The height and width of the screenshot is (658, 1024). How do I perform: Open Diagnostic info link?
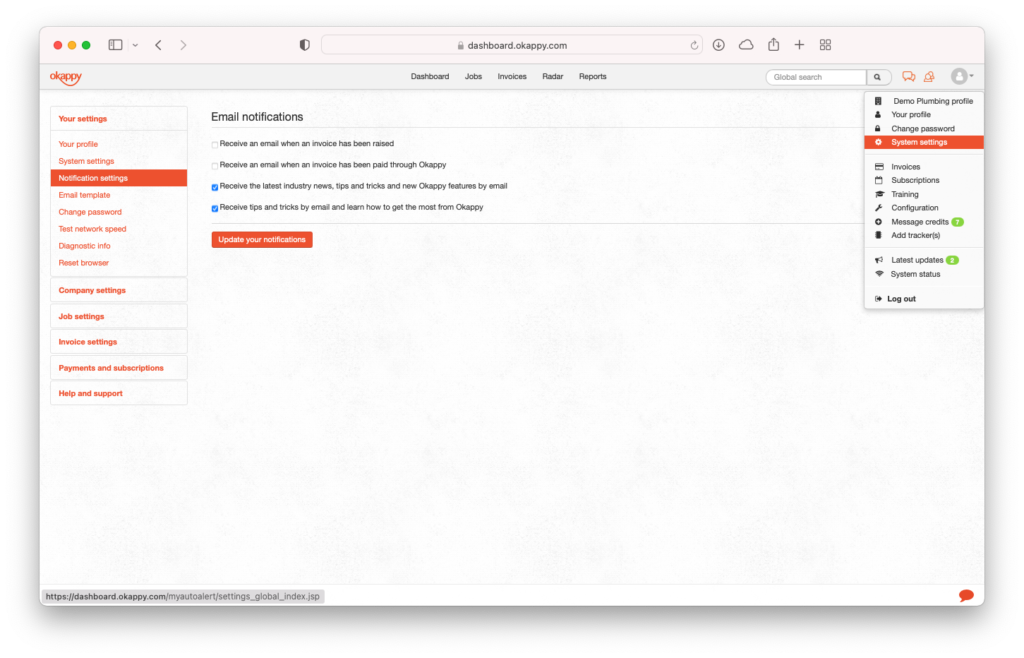coord(84,246)
